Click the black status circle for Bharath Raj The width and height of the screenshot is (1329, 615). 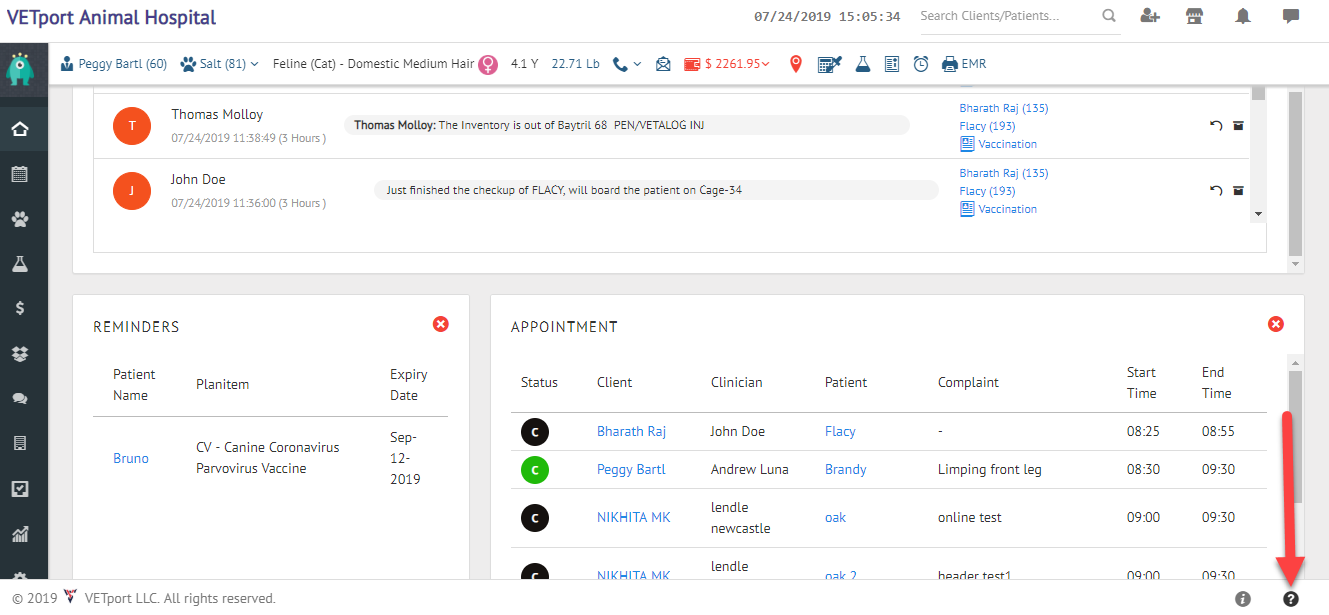tap(534, 432)
